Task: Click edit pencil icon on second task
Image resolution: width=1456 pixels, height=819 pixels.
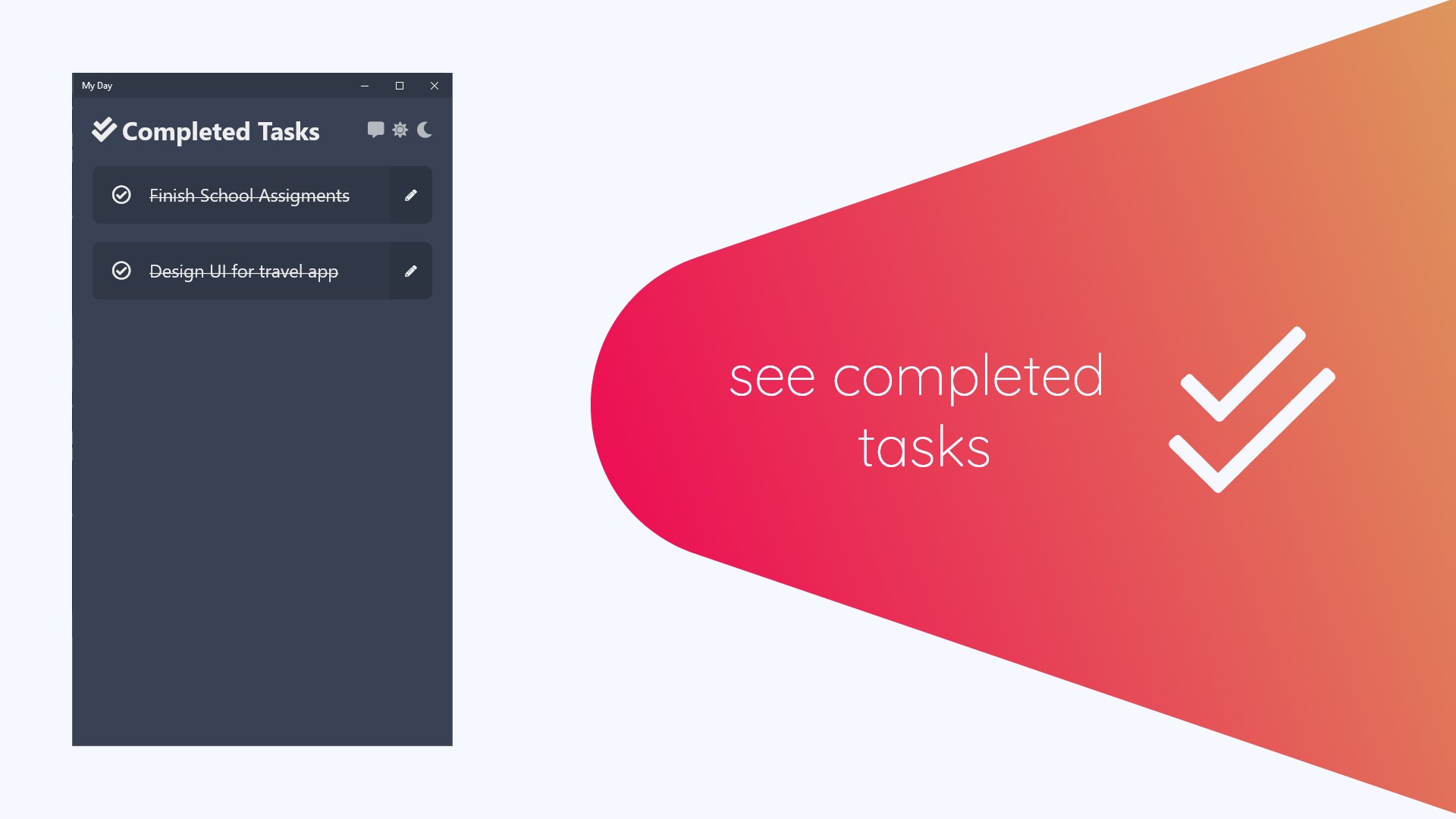Action: click(x=411, y=271)
